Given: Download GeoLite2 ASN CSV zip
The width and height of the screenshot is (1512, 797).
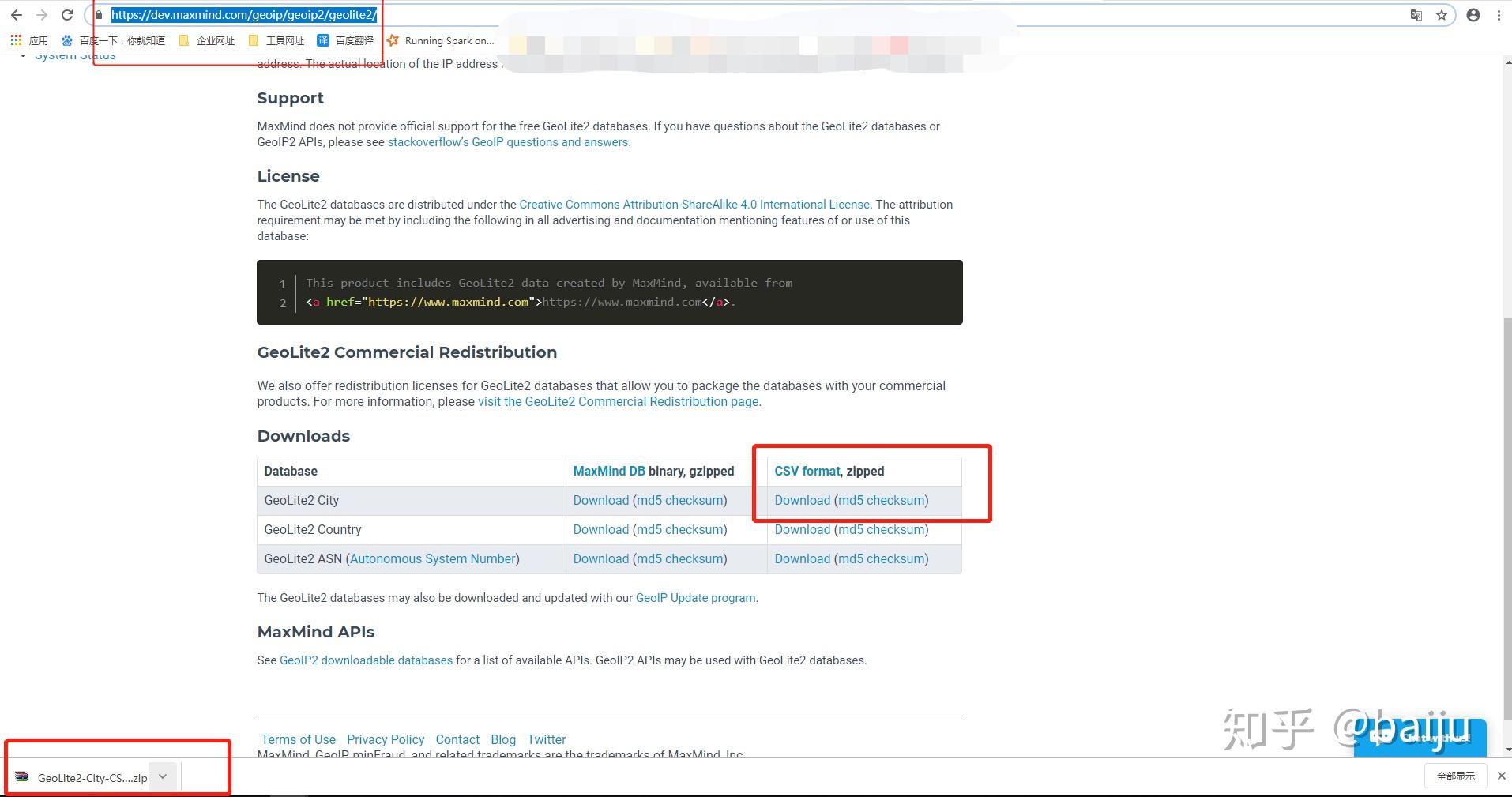Looking at the screenshot, I should [803, 559].
